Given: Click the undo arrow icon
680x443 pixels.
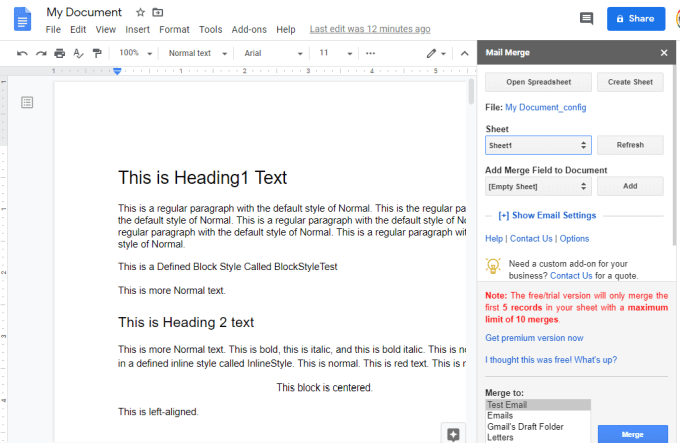Looking at the screenshot, I should 22,53.
